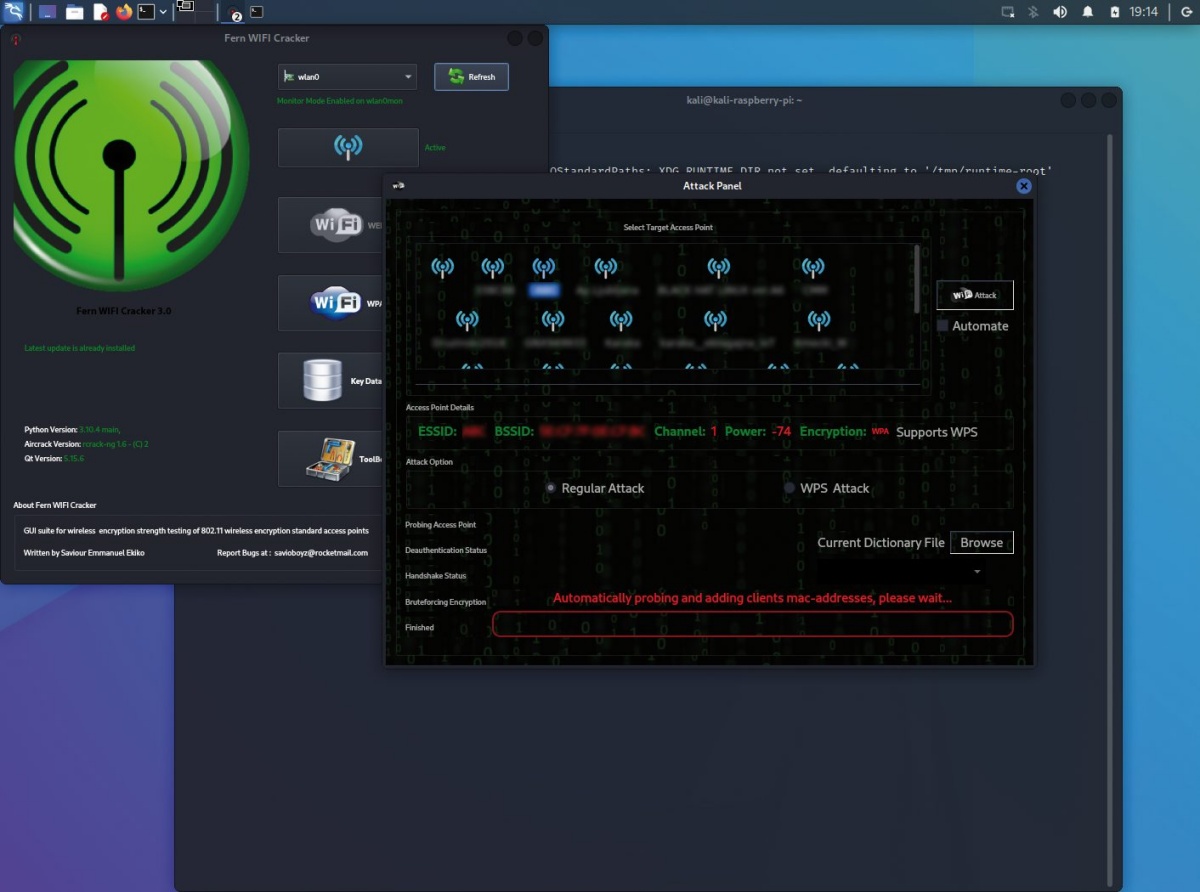Screen dimensions: 1200x892
Task: Open the volume control tray icon
Action: point(1061,12)
